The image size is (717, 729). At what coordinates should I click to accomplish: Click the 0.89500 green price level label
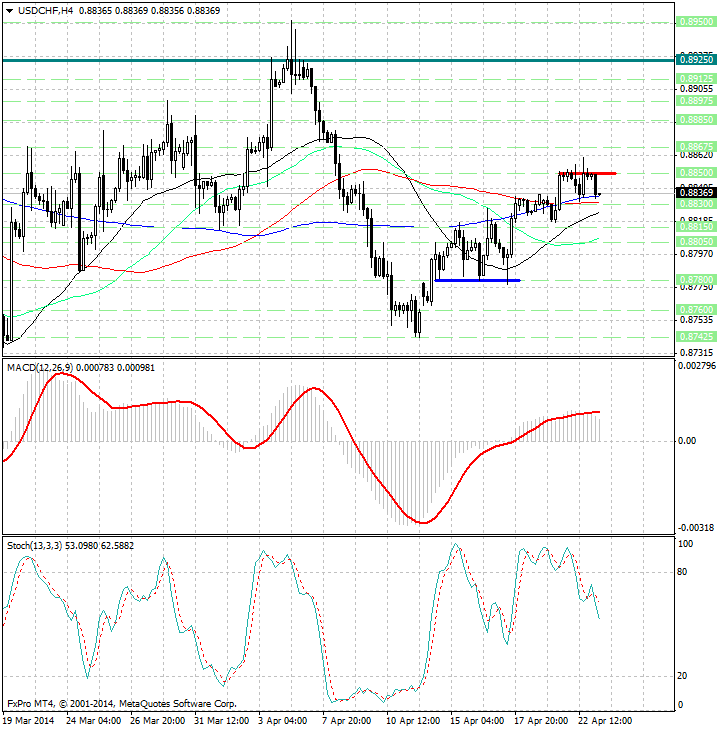(x=693, y=20)
